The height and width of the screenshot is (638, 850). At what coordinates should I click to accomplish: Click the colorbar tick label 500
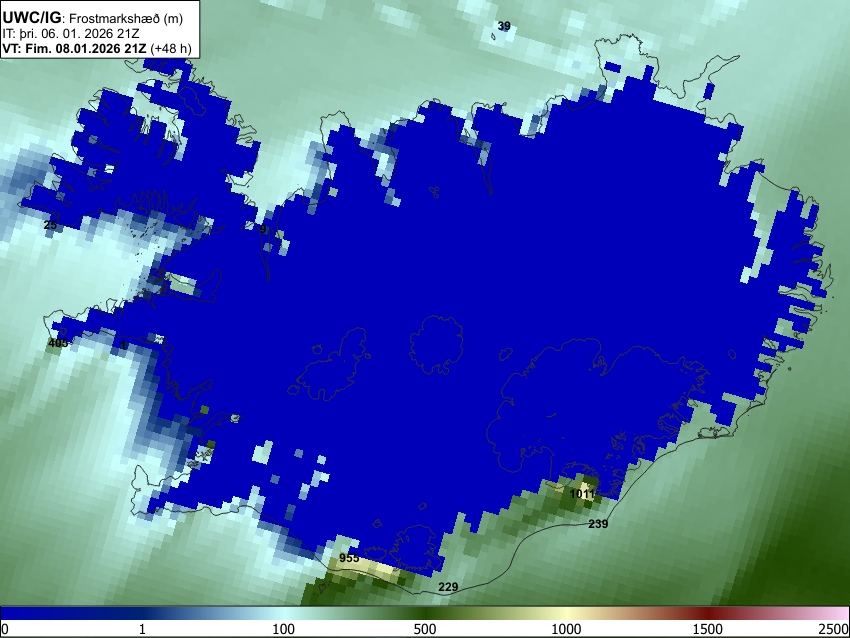(424, 629)
